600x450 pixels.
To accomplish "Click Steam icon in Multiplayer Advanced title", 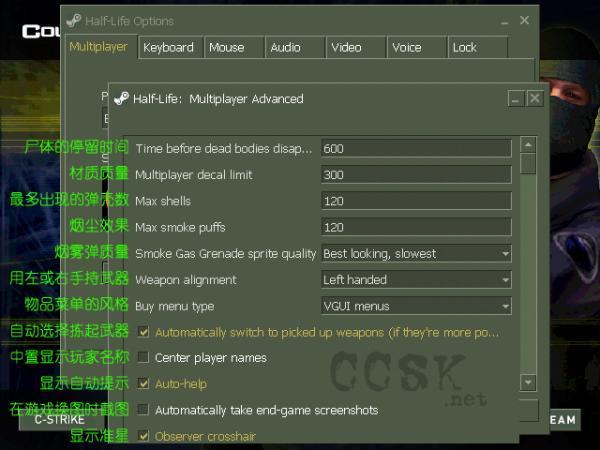I will (121, 99).
